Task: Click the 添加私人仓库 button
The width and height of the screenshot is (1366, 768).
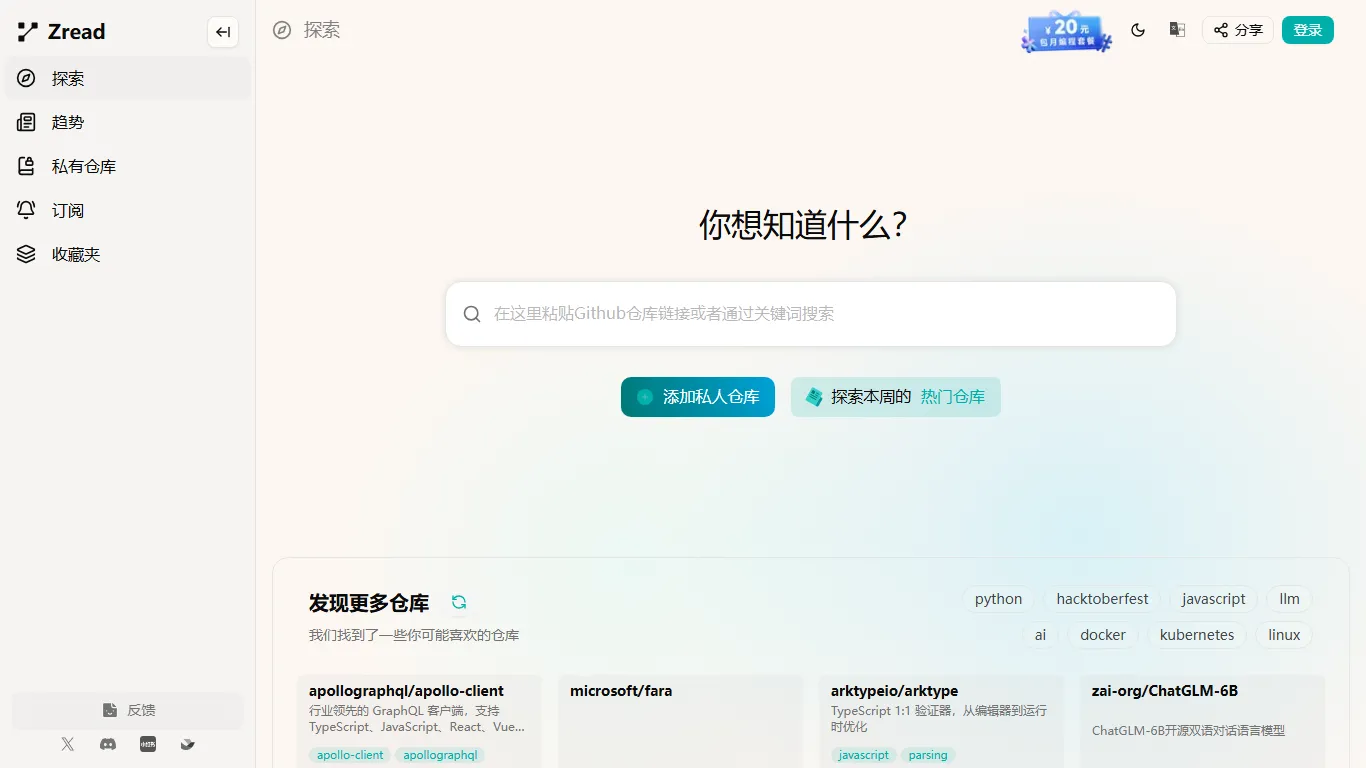Action: tap(697, 396)
